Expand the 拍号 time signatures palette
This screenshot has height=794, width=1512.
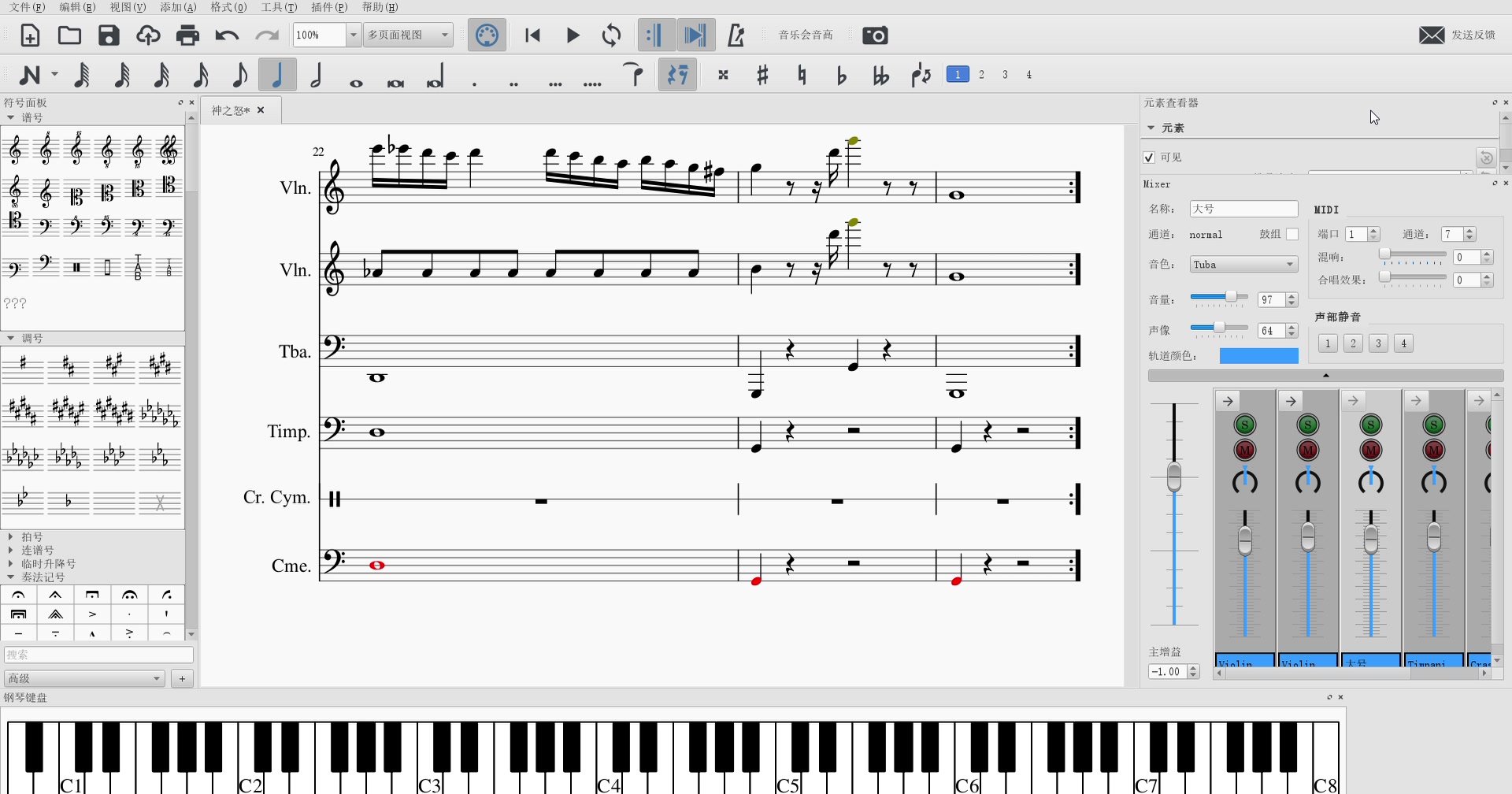[x=10, y=536]
